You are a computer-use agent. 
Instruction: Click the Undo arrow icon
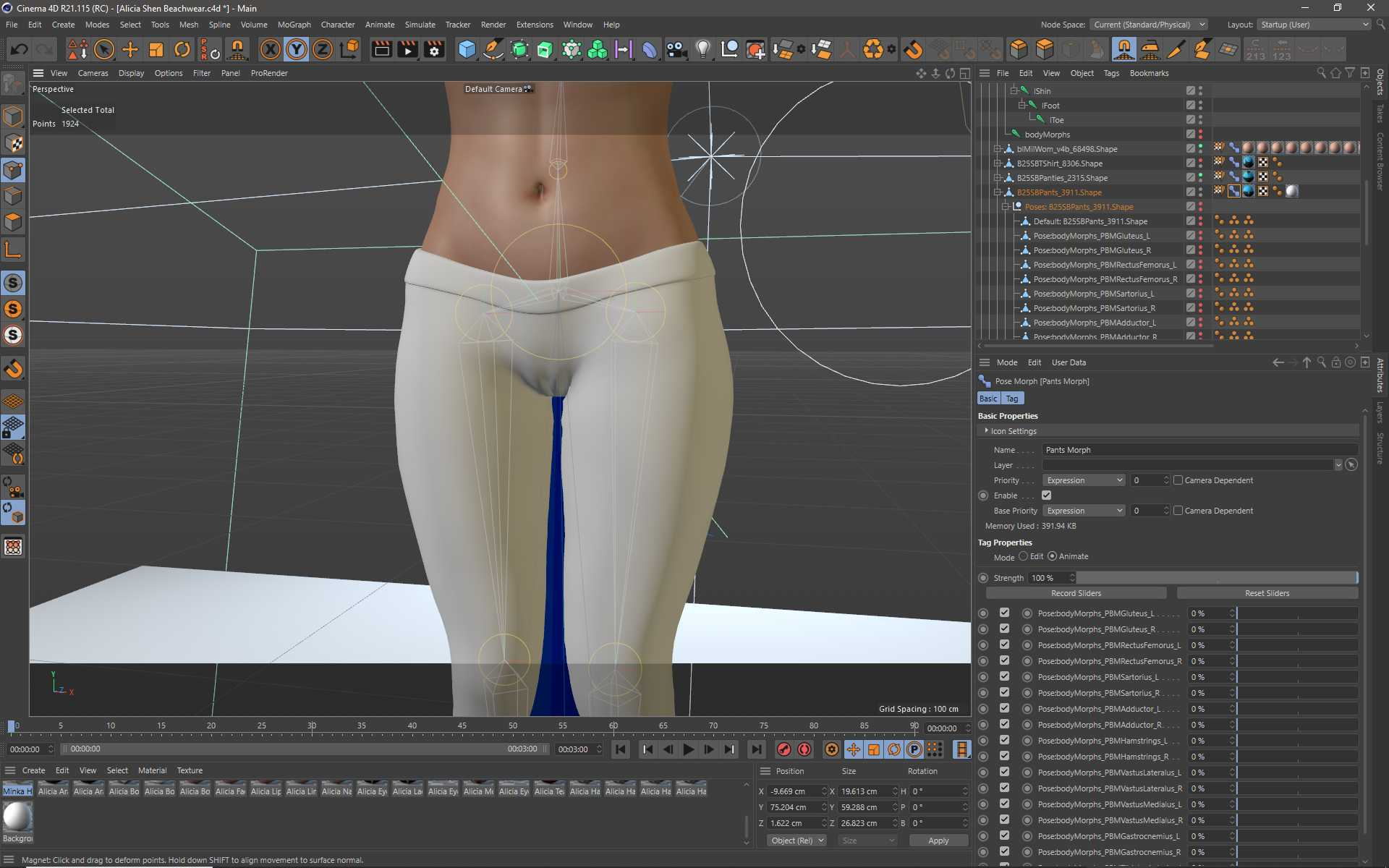[20, 49]
